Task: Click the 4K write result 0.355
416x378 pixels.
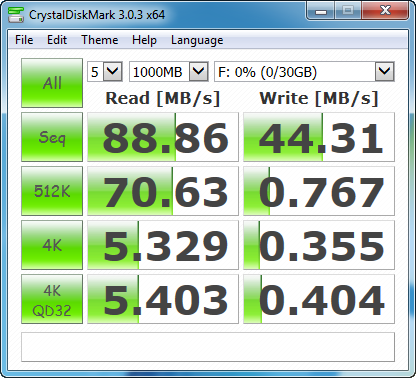Action: tap(319, 245)
